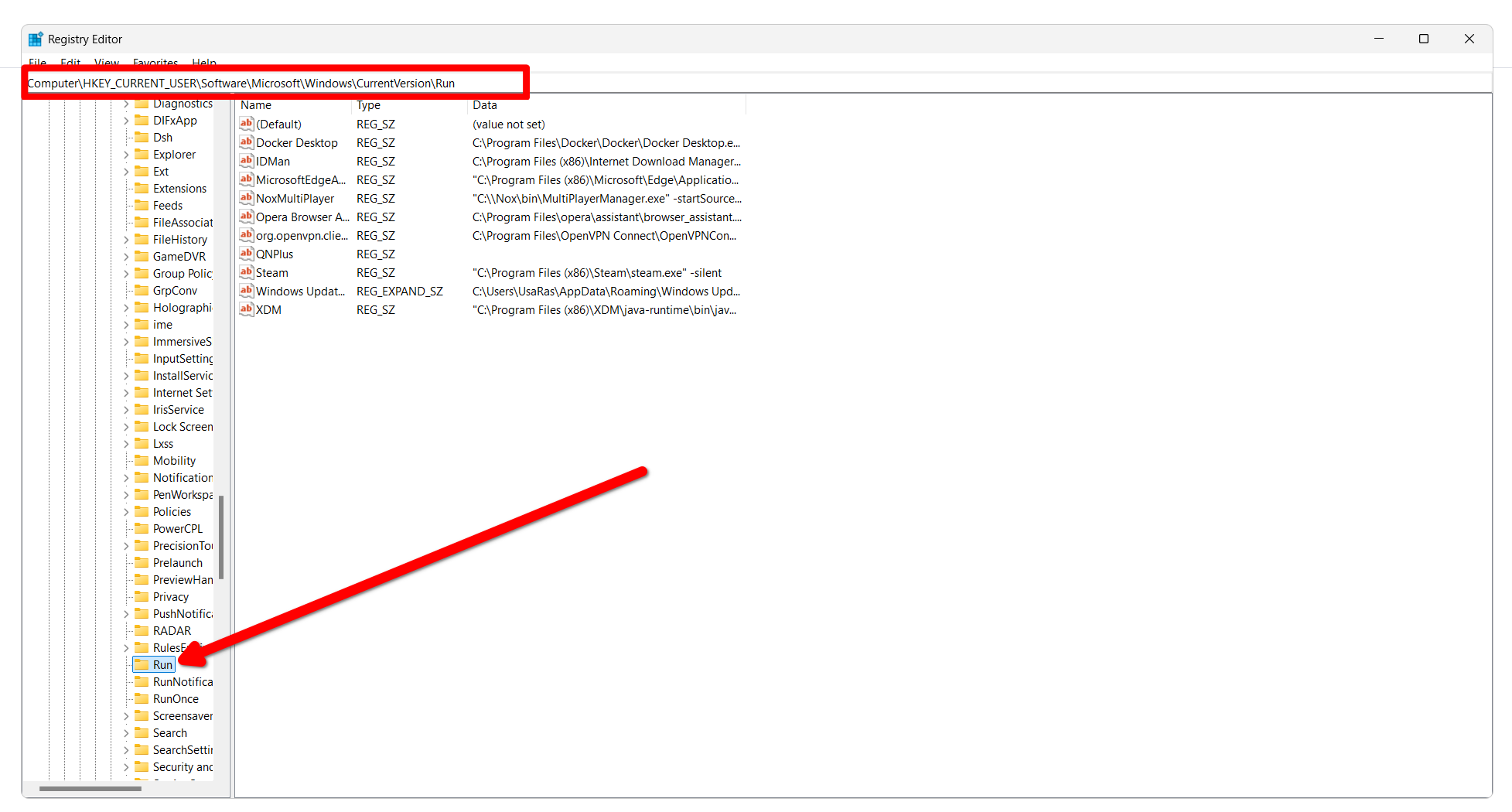
Task: Click the string icon next to XDM value
Action: pos(247,309)
